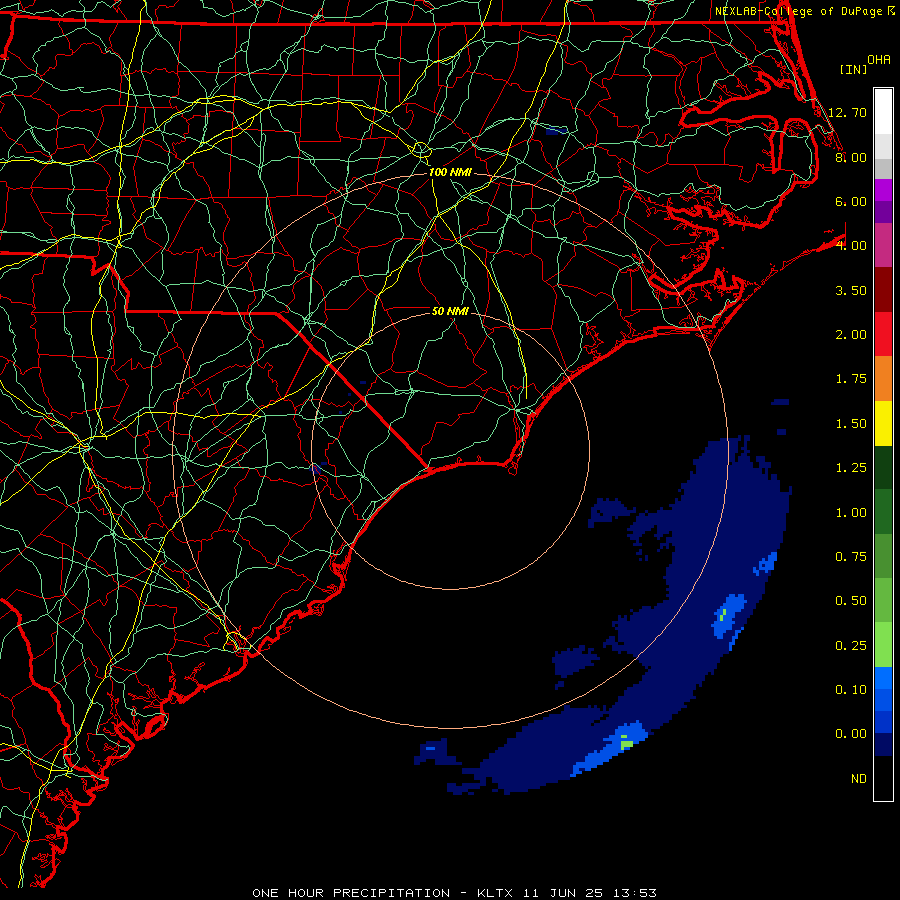Click the yellow 1.50 inch legend swatch

(883, 423)
